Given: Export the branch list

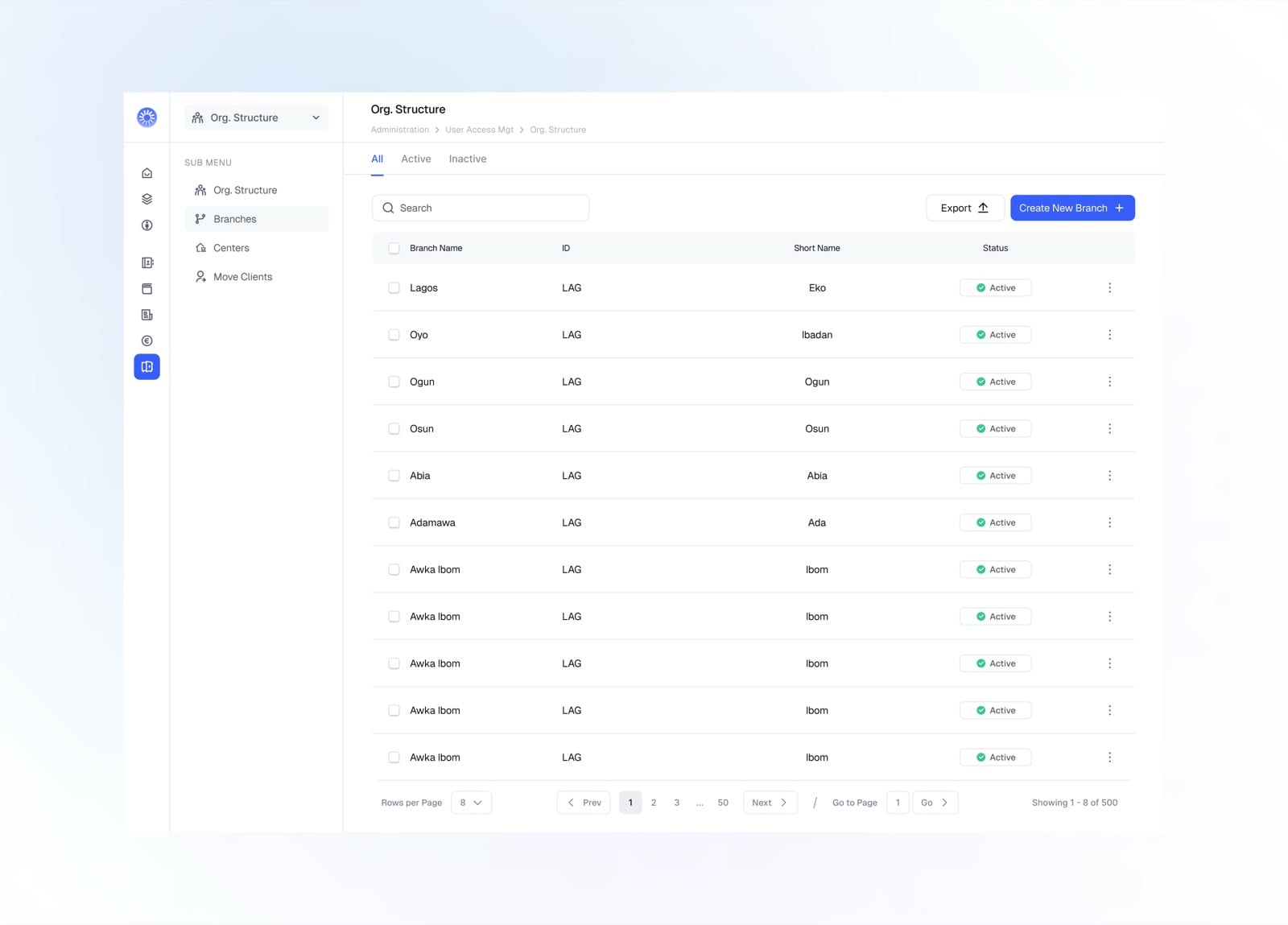Looking at the screenshot, I should (x=964, y=208).
